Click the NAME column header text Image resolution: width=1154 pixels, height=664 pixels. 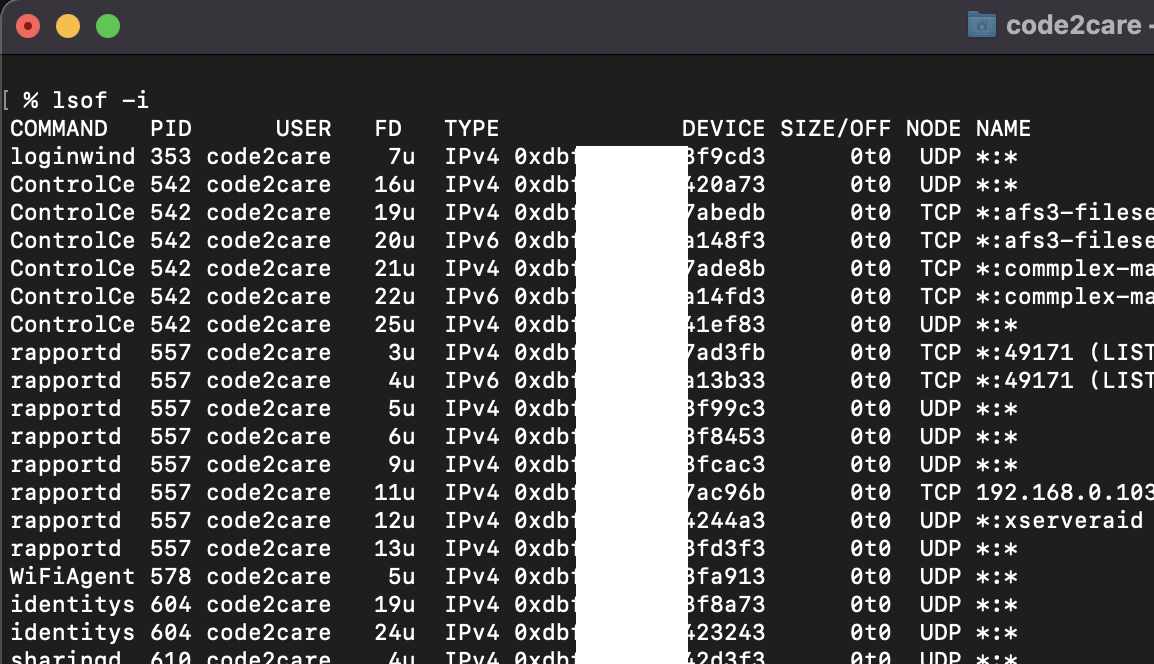pyautogui.click(x=1002, y=128)
